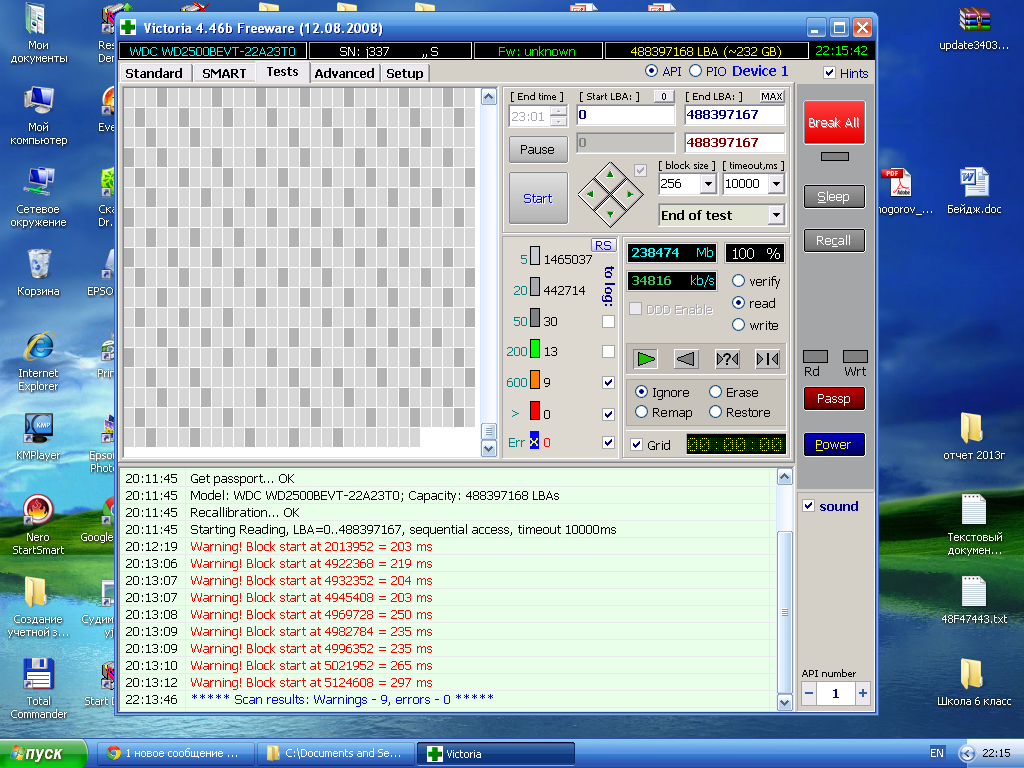The width and height of the screenshot is (1024, 768).
Task: Click the Tests tab
Action: click(282, 72)
